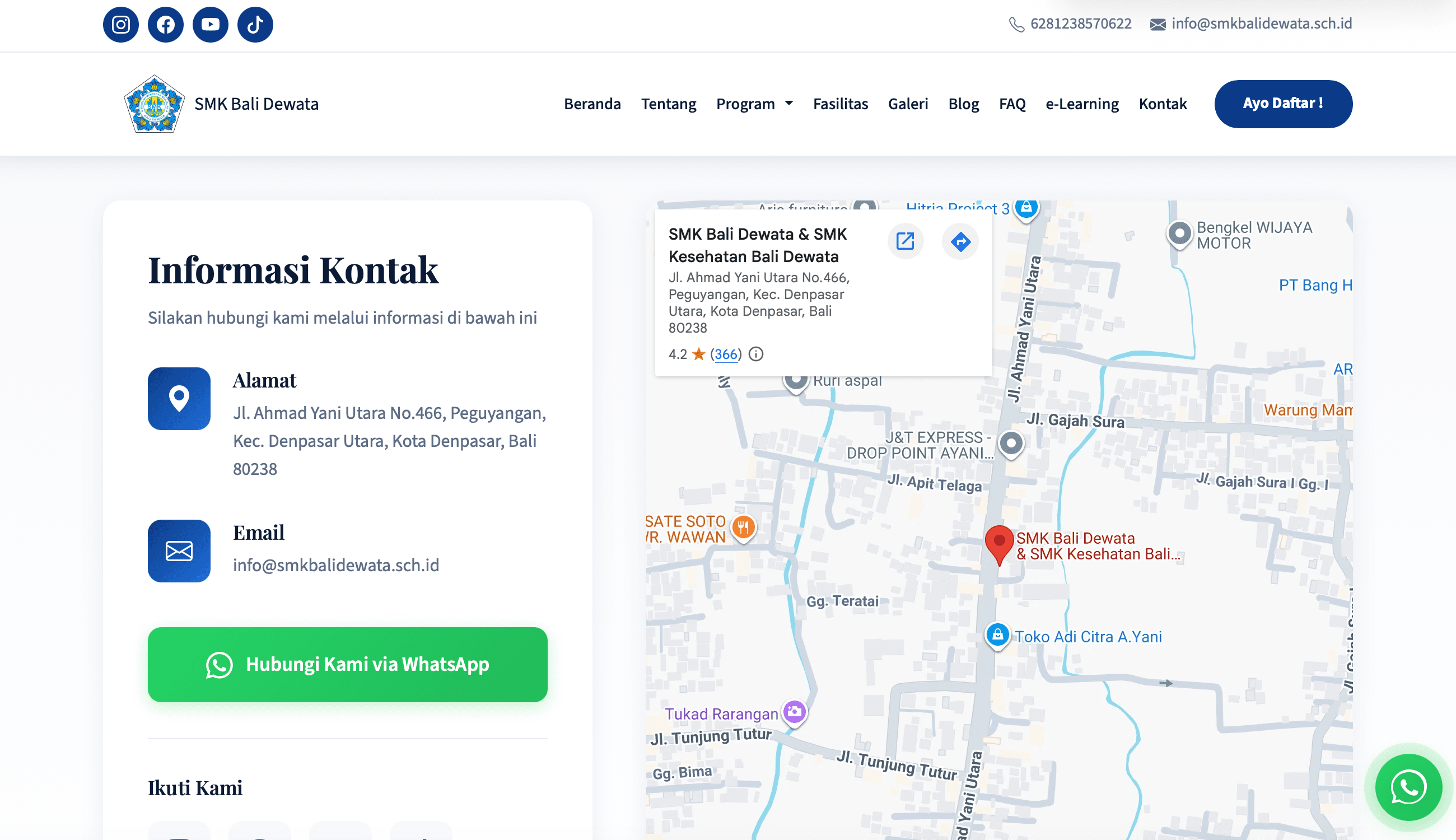
Task: Click the phone number 6281238570622
Action: click(x=1081, y=24)
